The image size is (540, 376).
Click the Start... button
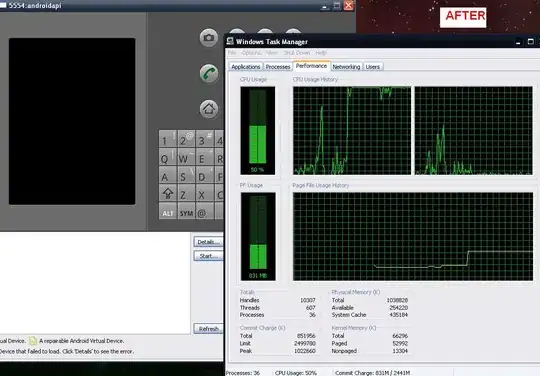tap(208, 256)
